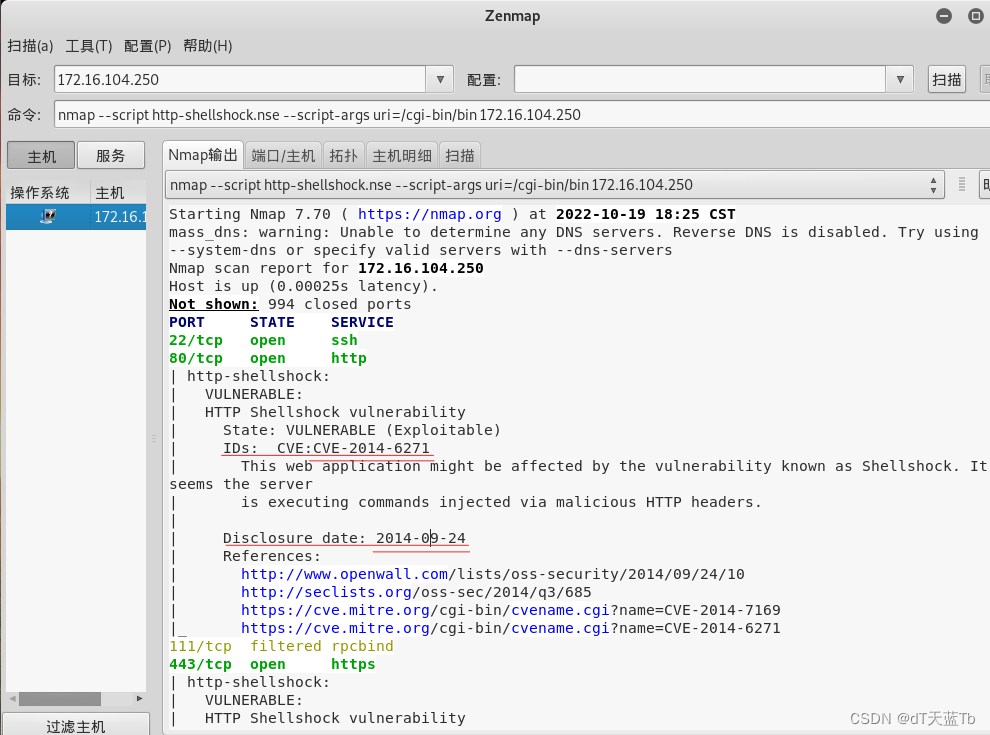The image size is (990, 735).
Task: Expand the 配置 profile dropdown arrow
Action: 900,80
